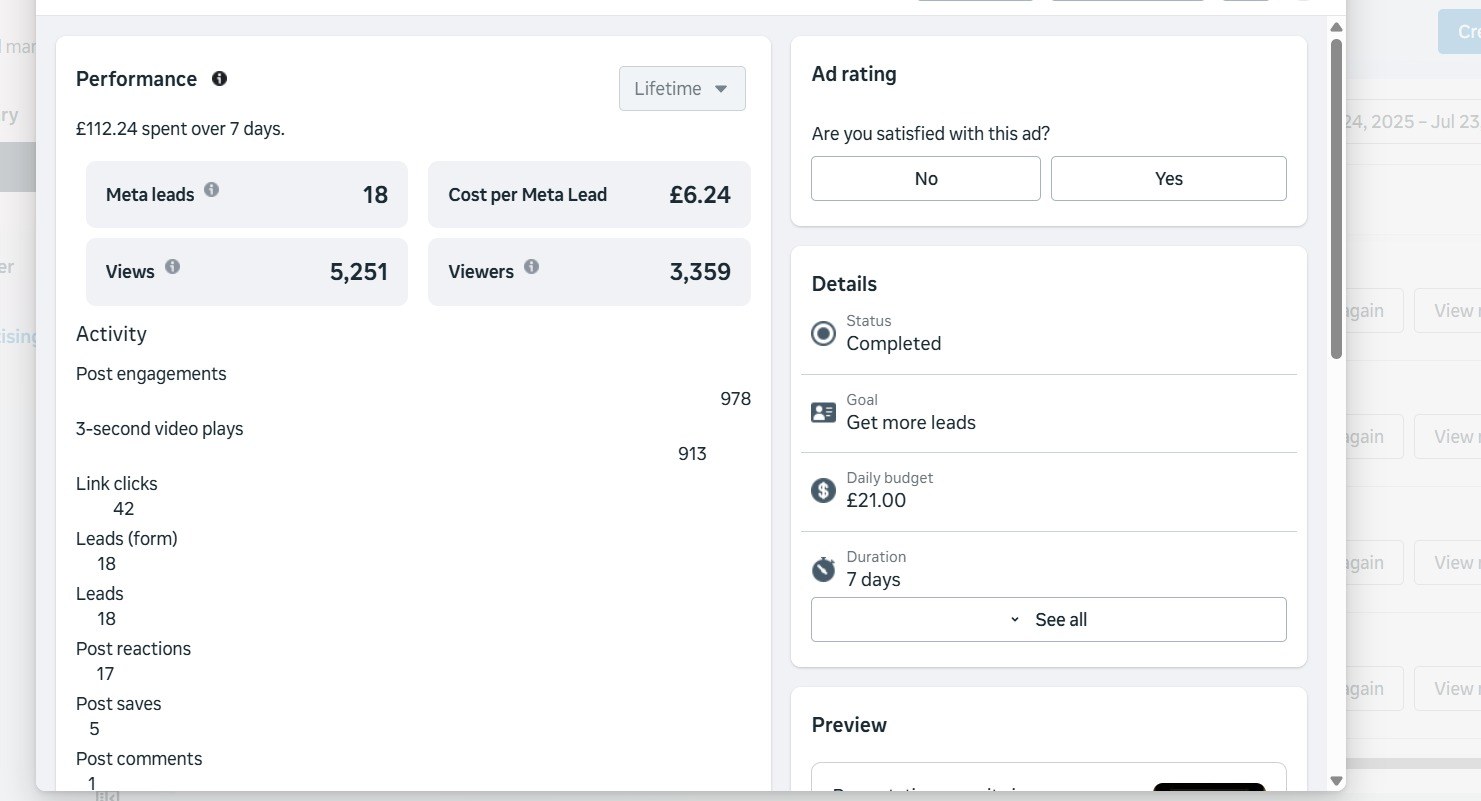1481x801 pixels.
Task: Click the Views count 5,251
Action: 359,272
